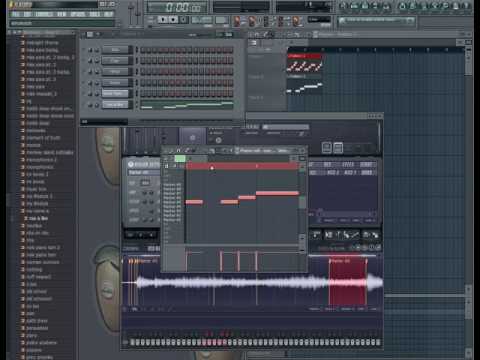
Task: Toggle the first channel's select indicator
Action: point(136,50)
